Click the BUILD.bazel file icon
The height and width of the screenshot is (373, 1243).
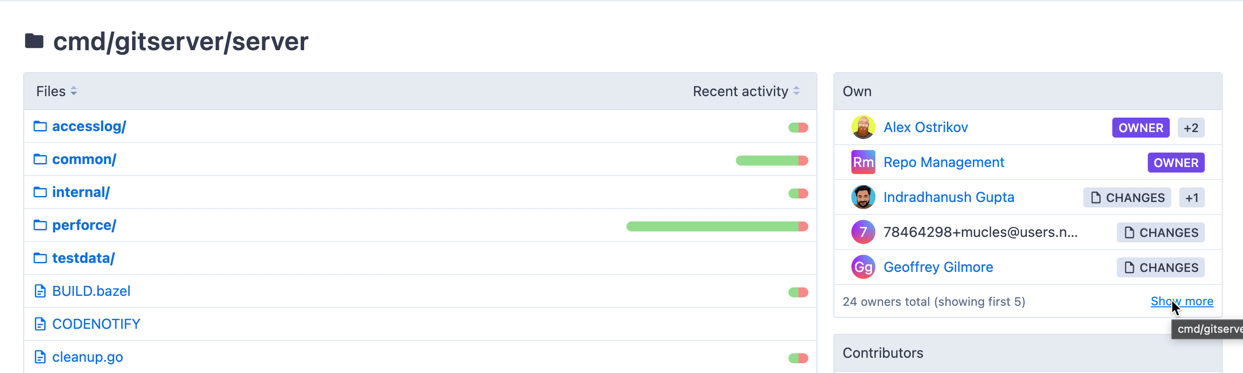[40, 291]
